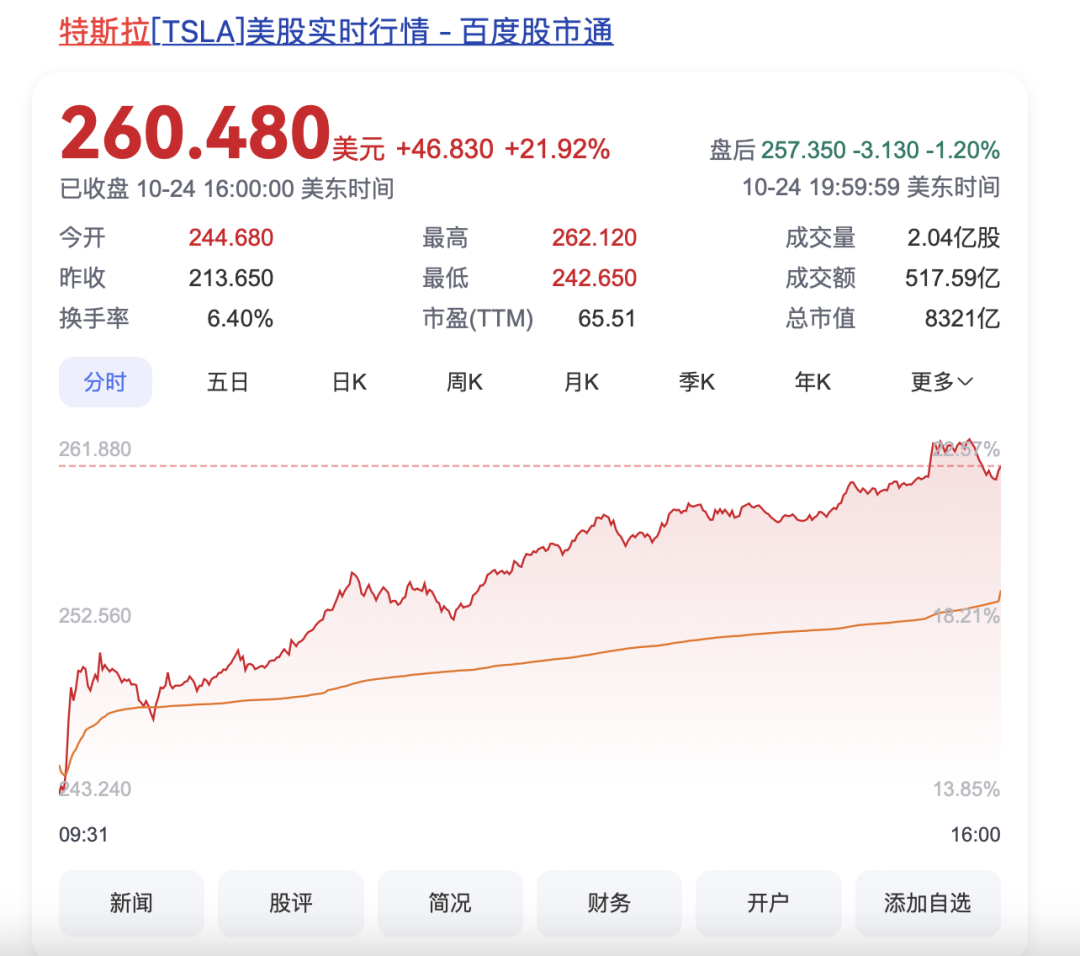View the 月K monthly chart

point(580,381)
